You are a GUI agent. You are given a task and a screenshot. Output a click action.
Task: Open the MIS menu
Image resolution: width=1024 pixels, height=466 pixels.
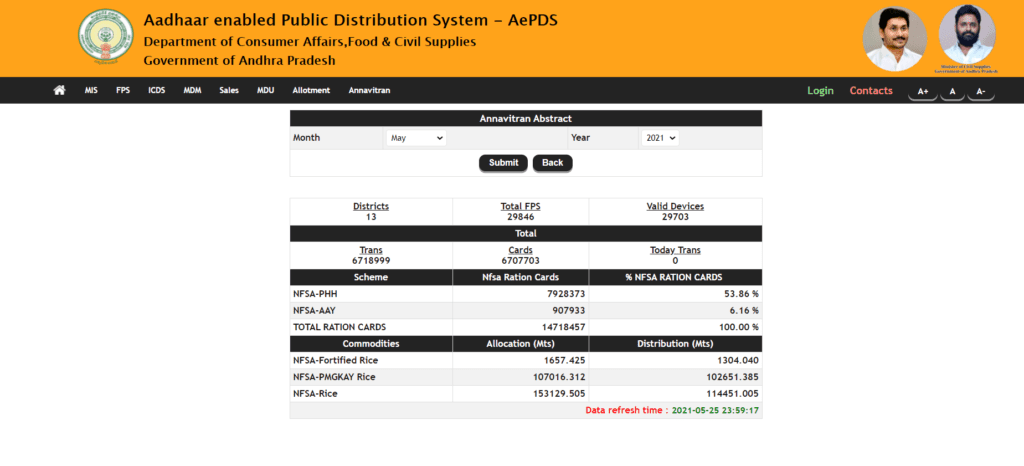[x=91, y=91]
